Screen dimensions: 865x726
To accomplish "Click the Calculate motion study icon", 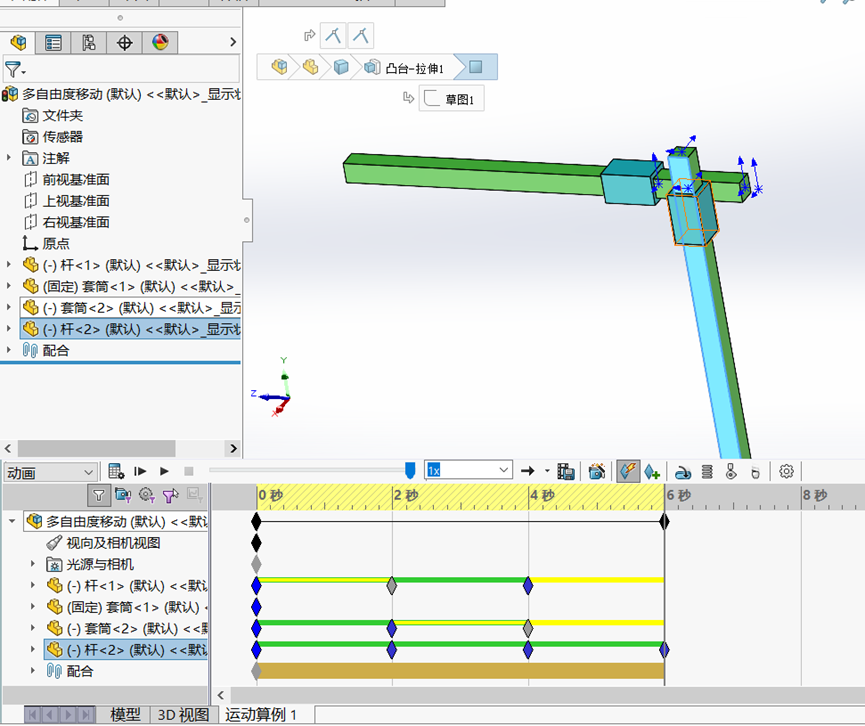I will pos(115,470).
